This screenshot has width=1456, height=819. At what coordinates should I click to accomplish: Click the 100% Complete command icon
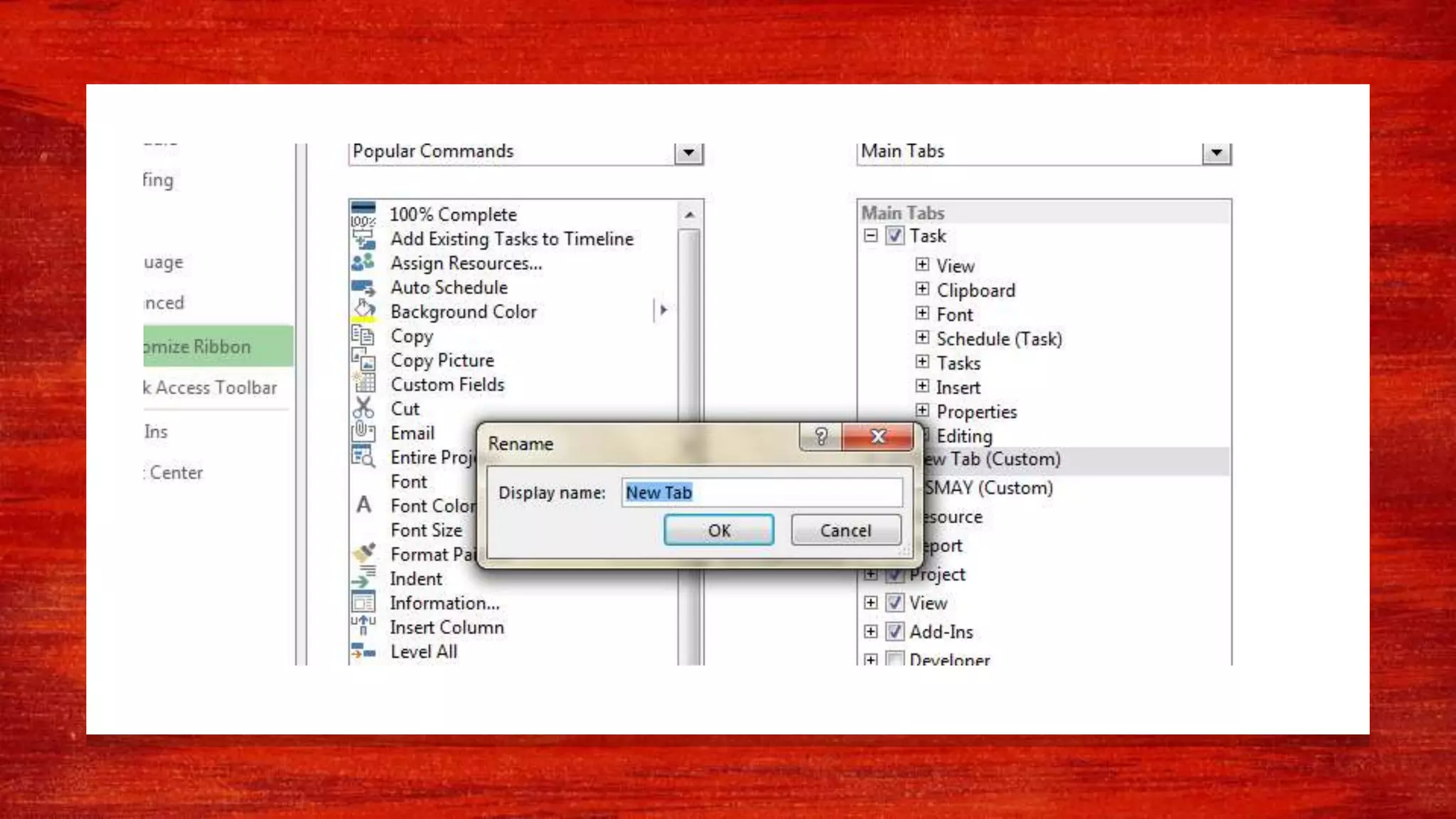[363, 214]
